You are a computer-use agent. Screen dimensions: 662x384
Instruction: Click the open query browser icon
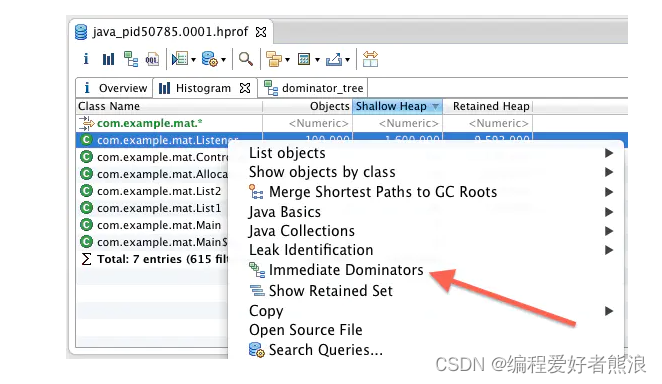209,59
